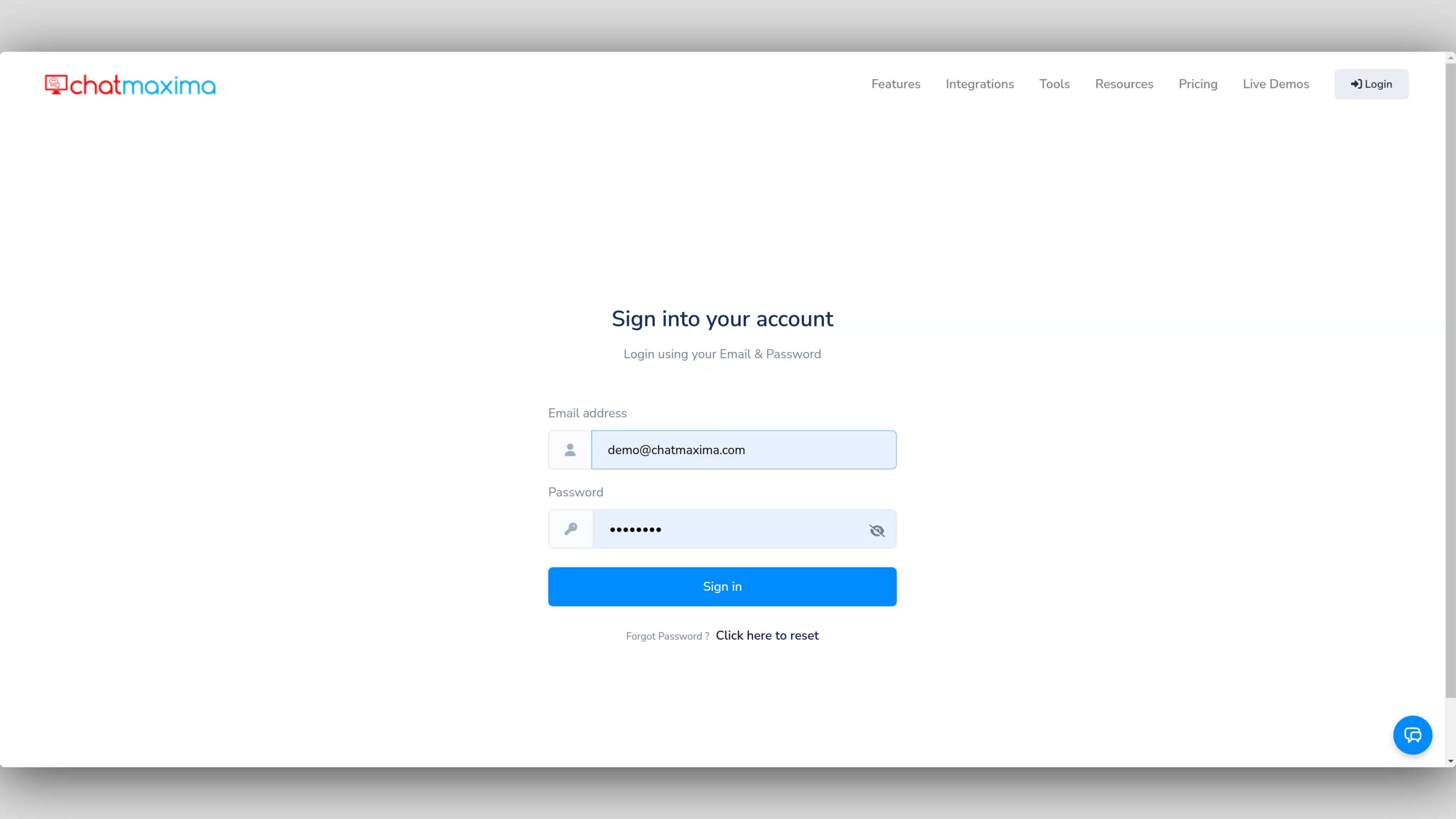The width and height of the screenshot is (1456, 819).
Task: Click the Login button in navbar
Action: (x=1372, y=85)
